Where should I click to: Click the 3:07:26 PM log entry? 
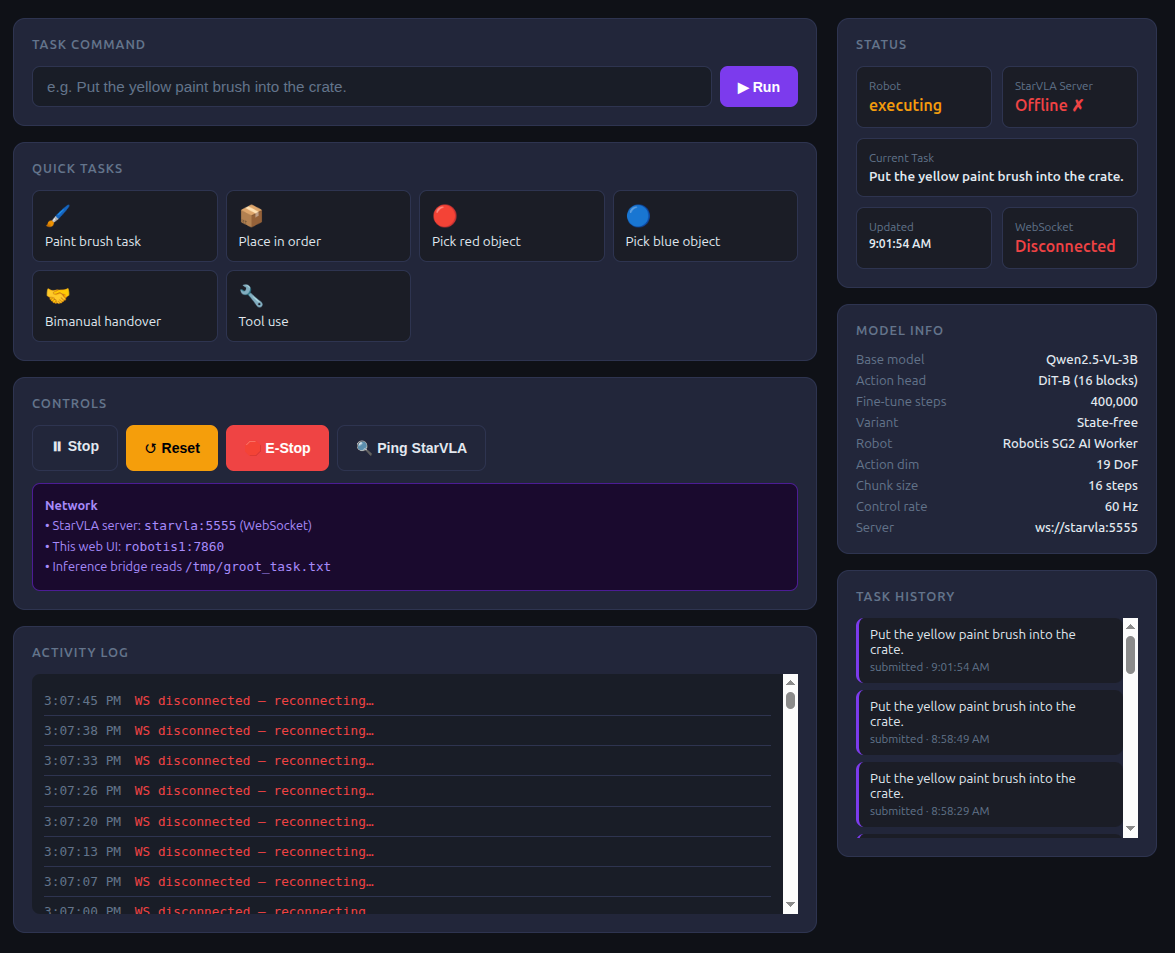coord(407,791)
